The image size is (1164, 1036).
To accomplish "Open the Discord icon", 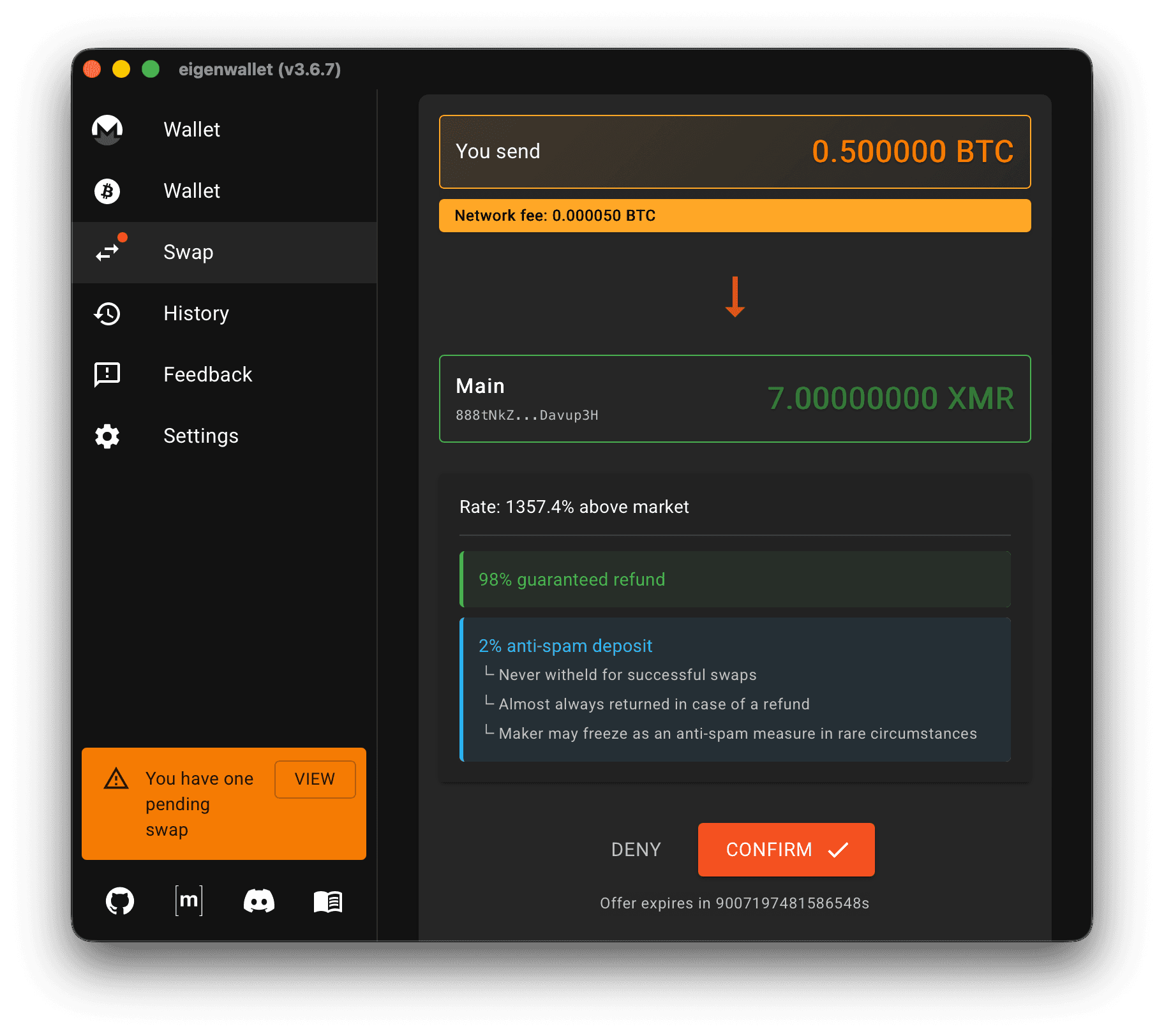I will coord(259,901).
